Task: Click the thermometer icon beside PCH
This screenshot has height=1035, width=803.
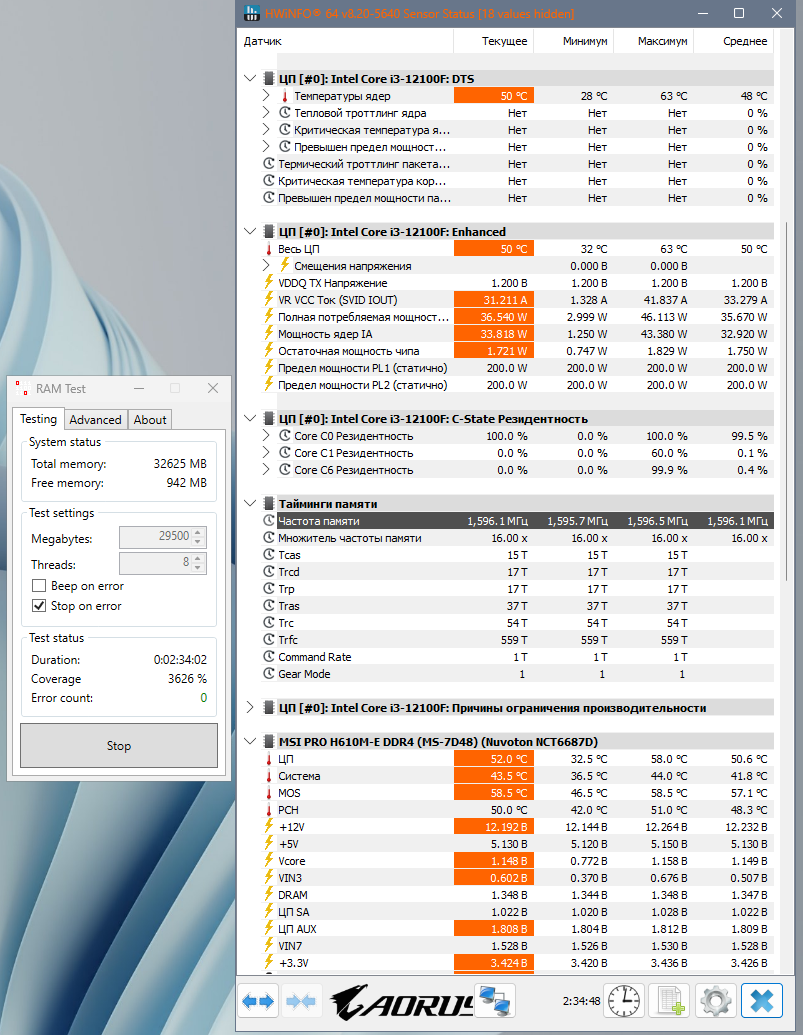Action: point(269,810)
